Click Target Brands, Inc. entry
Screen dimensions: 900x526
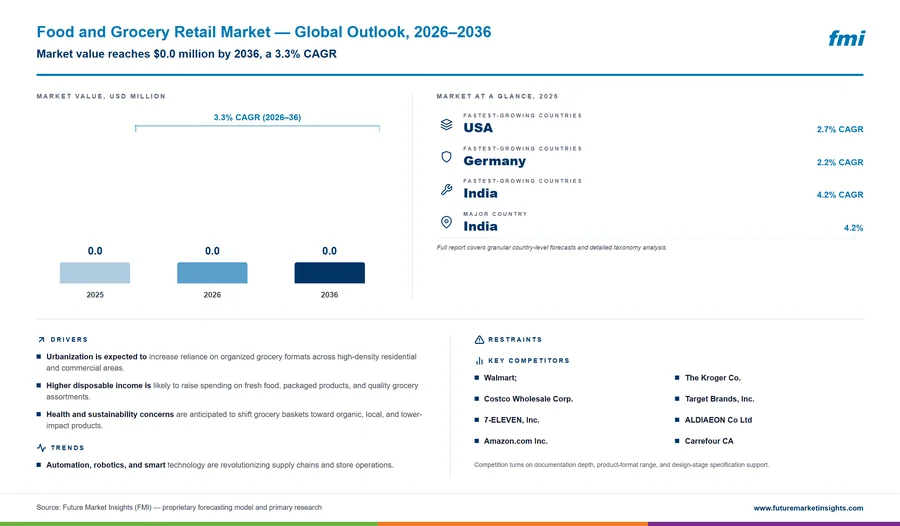point(719,399)
